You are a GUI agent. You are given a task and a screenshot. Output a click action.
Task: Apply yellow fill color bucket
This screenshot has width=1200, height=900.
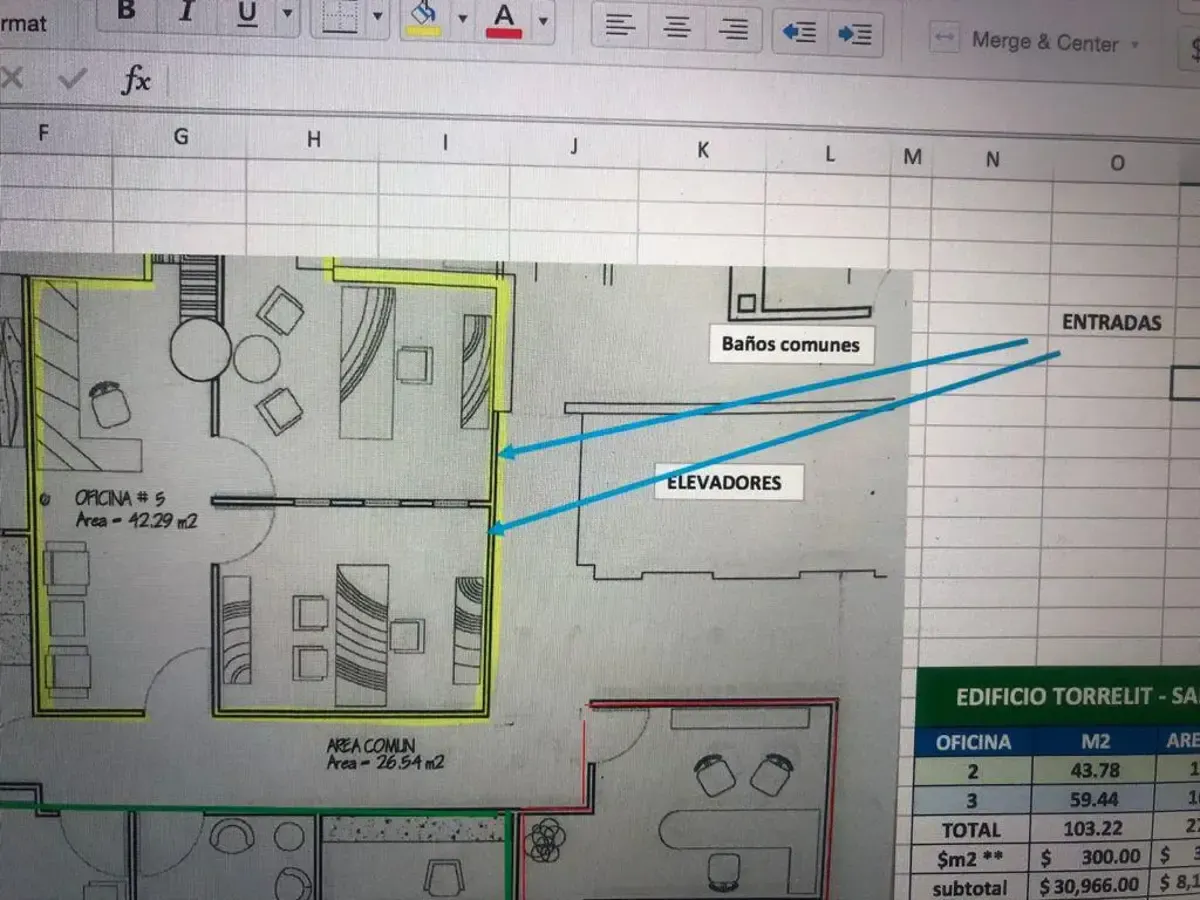point(424,17)
